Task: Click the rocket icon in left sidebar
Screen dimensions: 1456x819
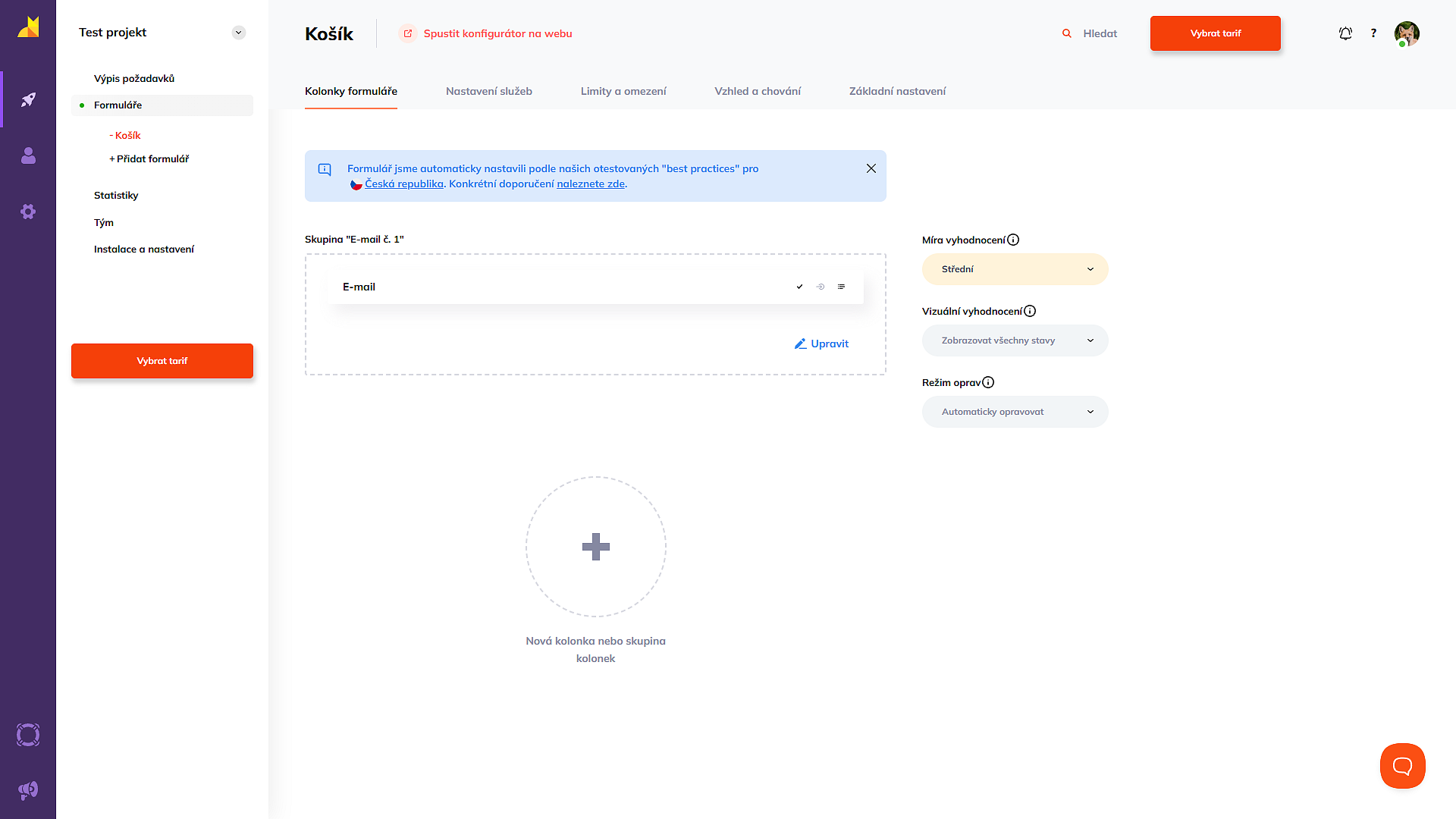Action: tap(28, 99)
